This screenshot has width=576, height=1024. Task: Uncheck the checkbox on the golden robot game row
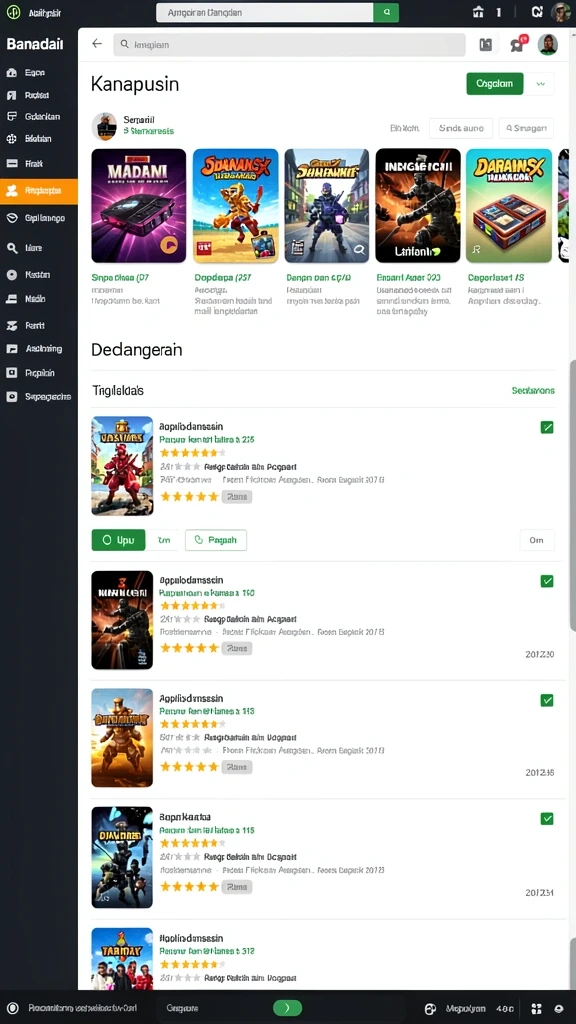(x=547, y=700)
